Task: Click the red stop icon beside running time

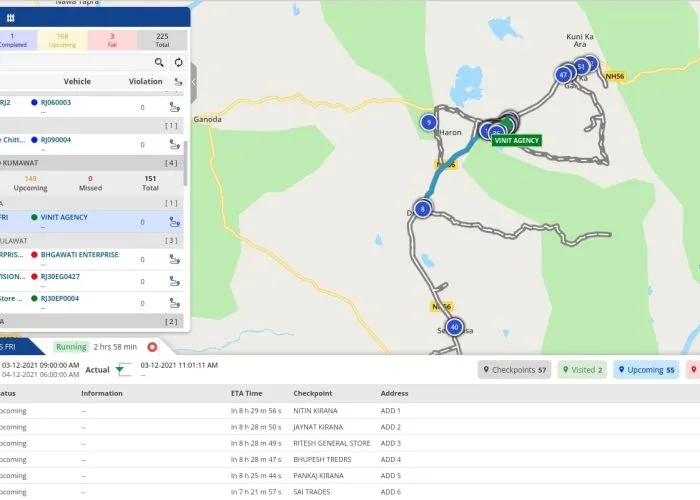Action: (x=152, y=347)
